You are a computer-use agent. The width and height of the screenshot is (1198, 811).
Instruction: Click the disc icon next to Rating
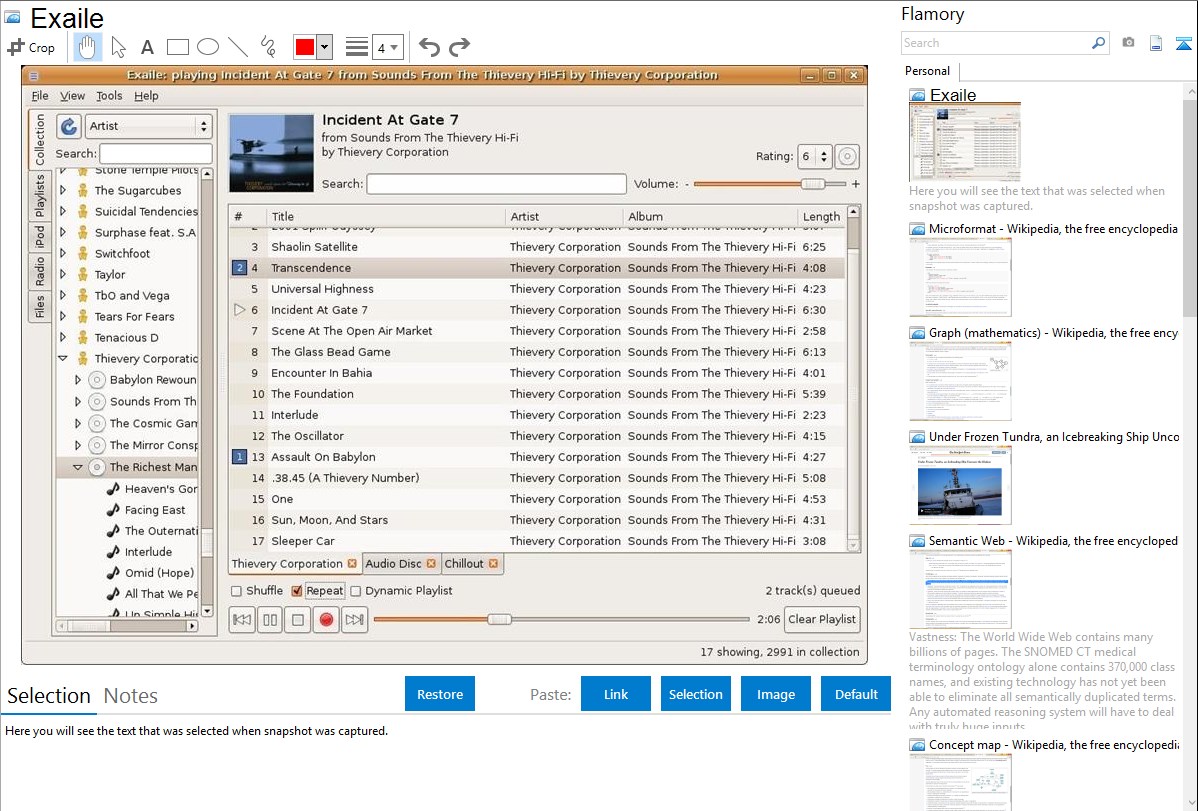pyautogui.click(x=847, y=157)
